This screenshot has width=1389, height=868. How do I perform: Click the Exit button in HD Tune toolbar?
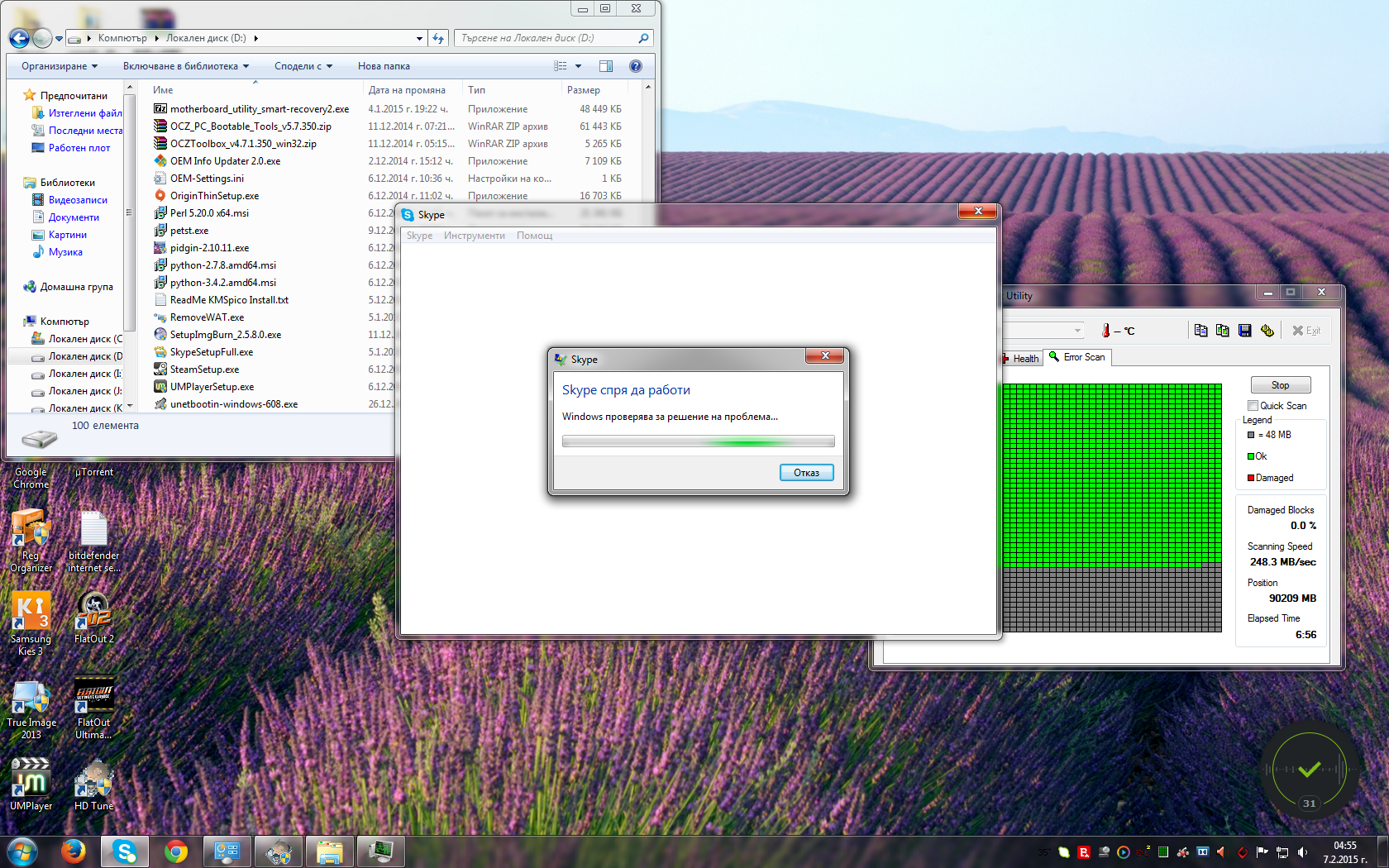point(1306,331)
